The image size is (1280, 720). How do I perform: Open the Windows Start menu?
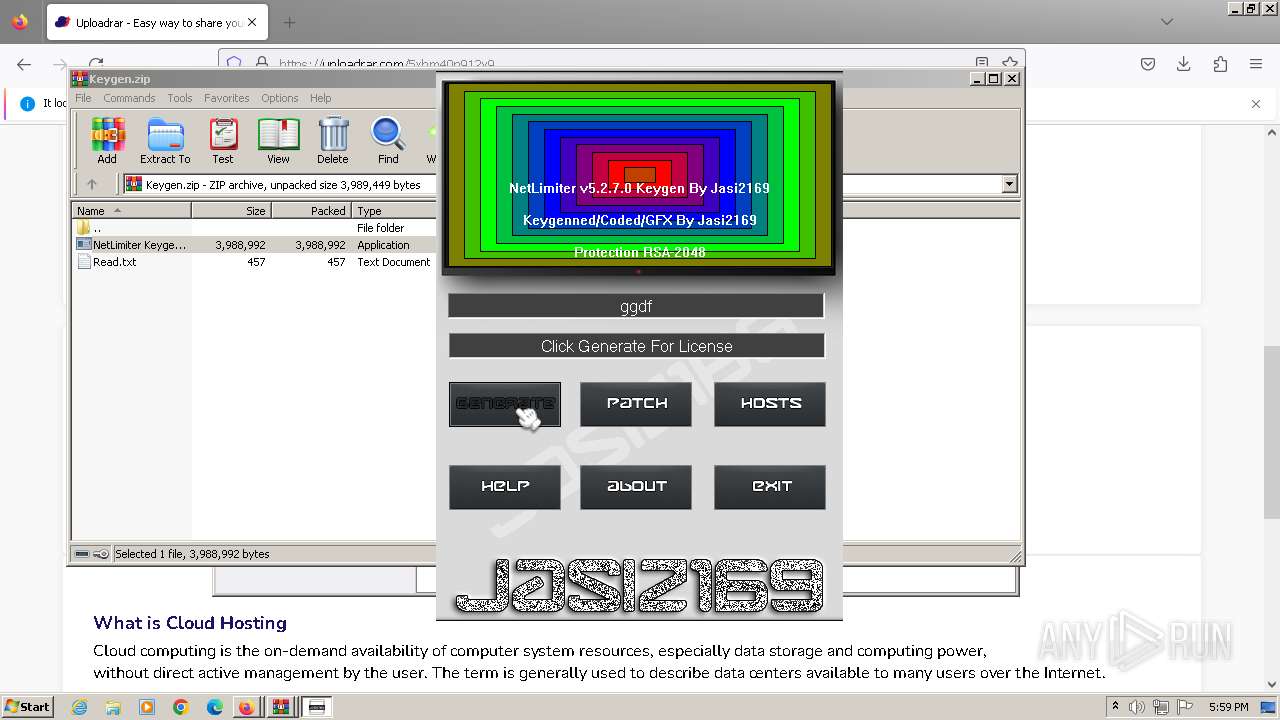(27, 707)
